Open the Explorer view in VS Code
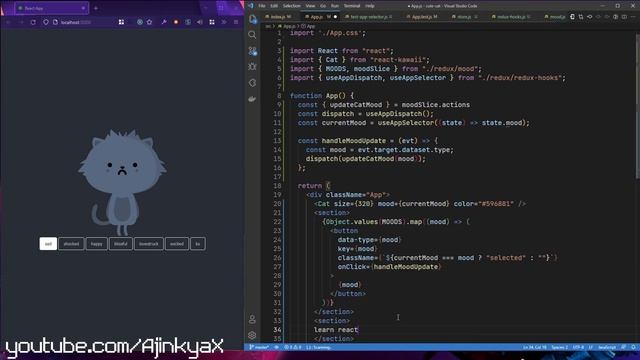Image resolution: width=640 pixels, height=360 pixels. [x=253, y=19]
